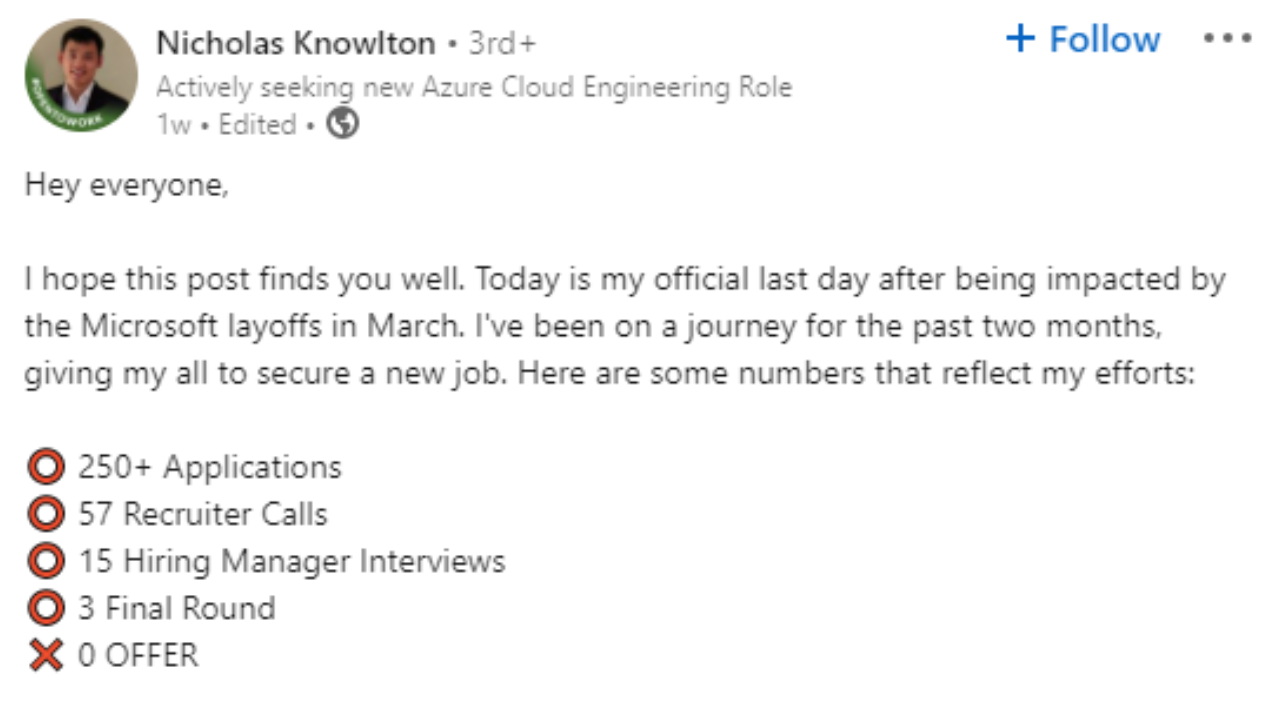1280x720 pixels.
Task: Select the red circle beside Hiring Manager Interviews
Action: 46,561
